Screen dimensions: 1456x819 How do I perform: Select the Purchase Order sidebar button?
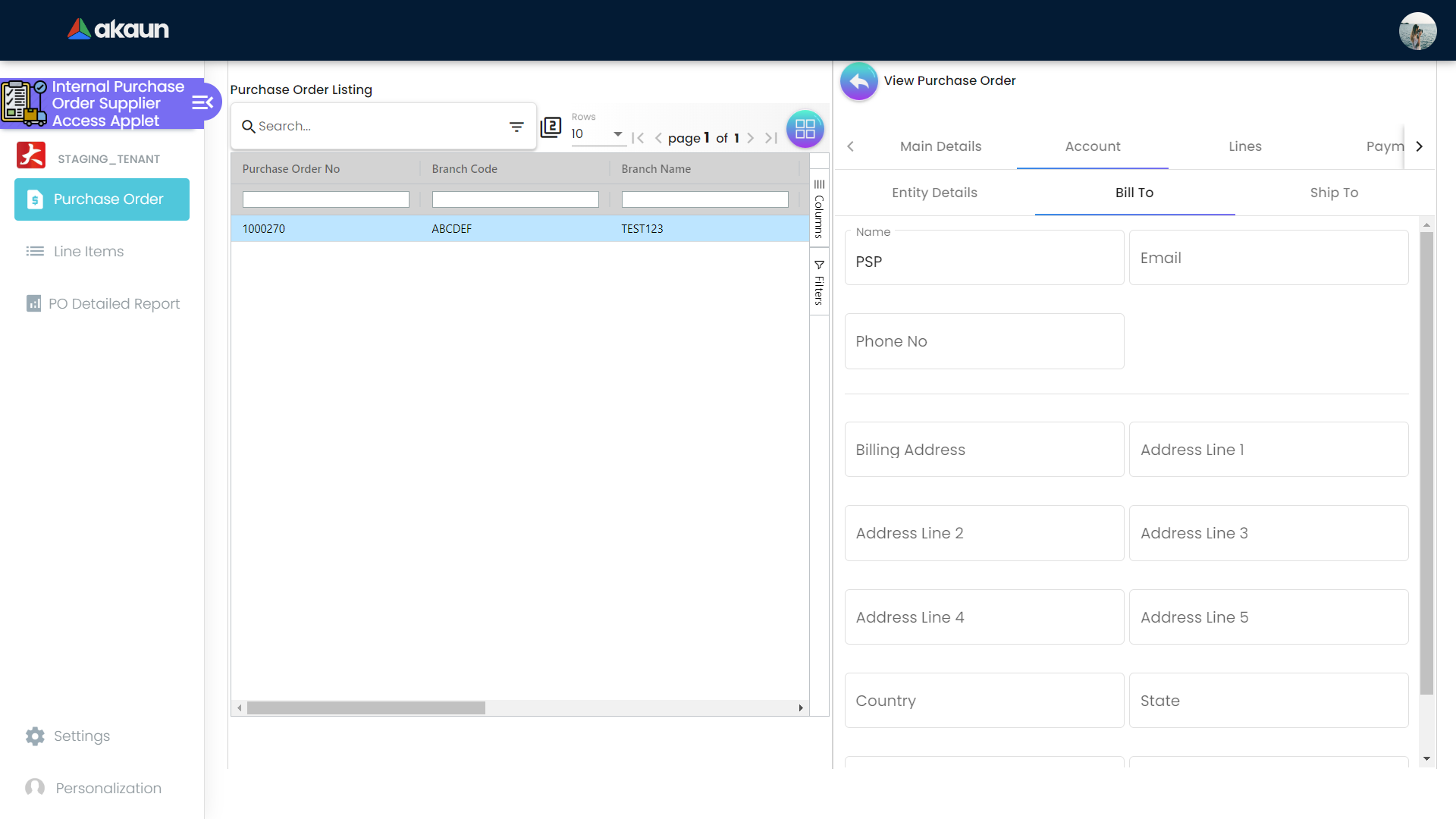102,199
